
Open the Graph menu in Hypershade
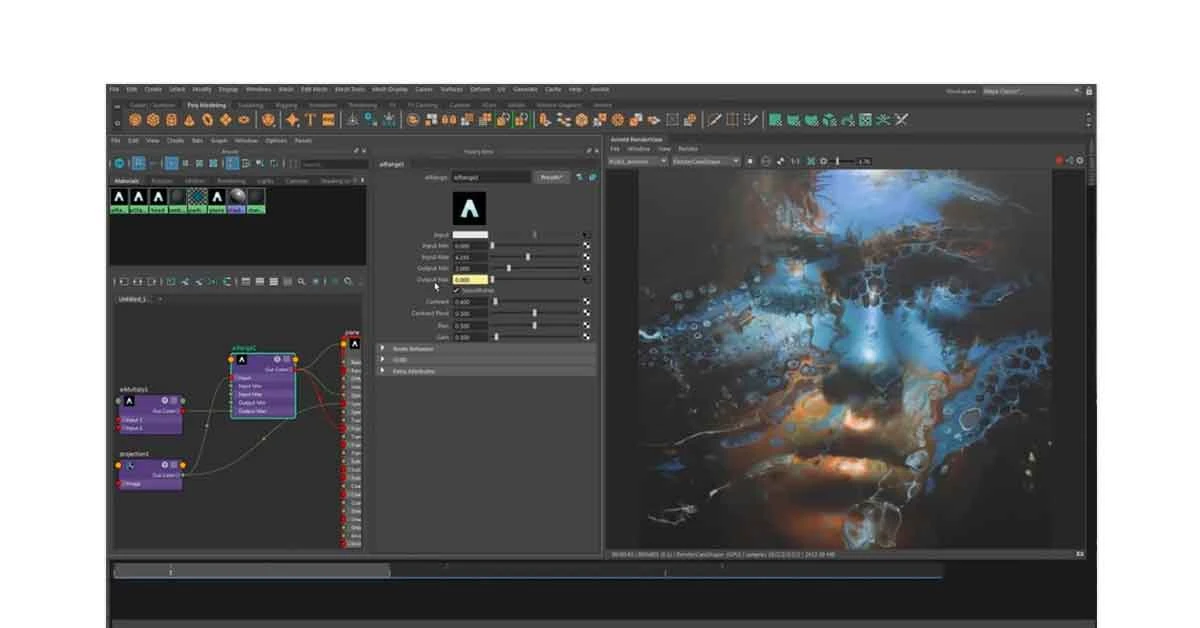coord(218,140)
